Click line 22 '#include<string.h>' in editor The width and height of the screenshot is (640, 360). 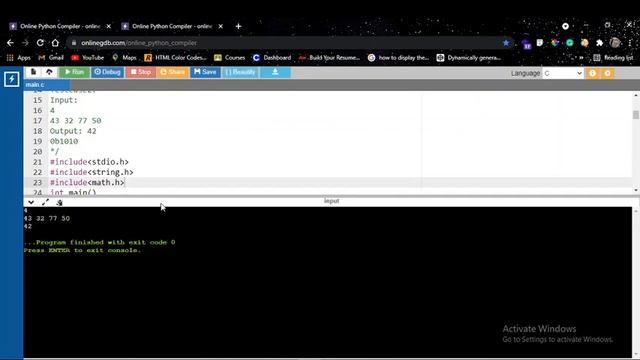[x=91, y=172]
